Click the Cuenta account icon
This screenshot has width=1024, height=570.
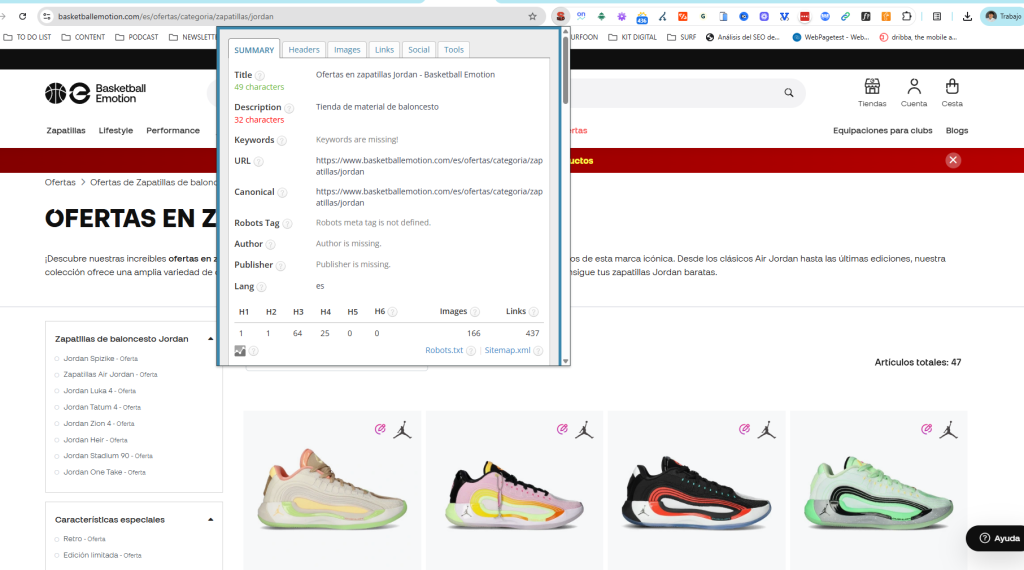tap(913, 87)
